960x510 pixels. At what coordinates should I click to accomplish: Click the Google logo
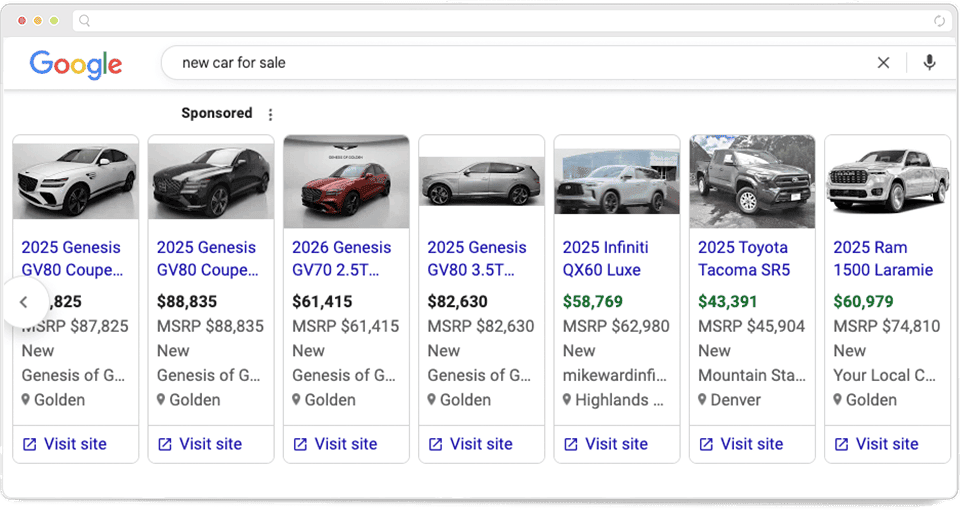[x=76, y=64]
